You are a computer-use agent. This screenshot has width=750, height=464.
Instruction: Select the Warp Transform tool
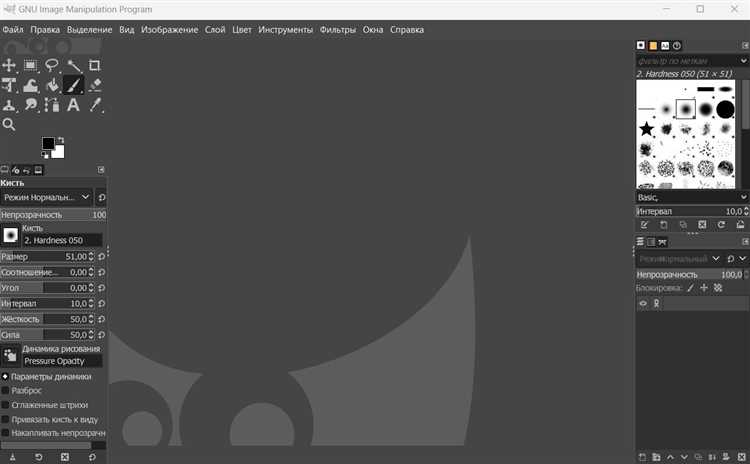tap(31, 85)
